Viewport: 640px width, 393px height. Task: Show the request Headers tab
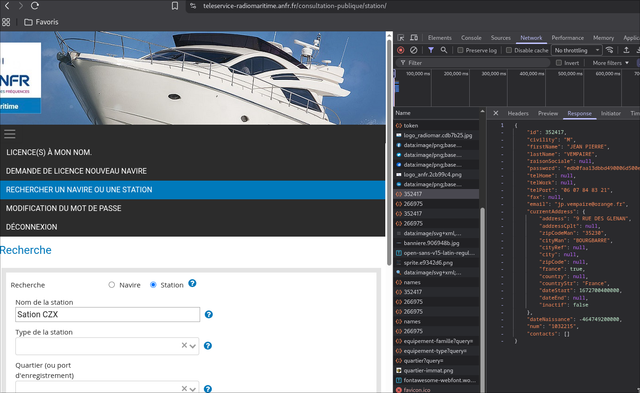(x=518, y=113)
